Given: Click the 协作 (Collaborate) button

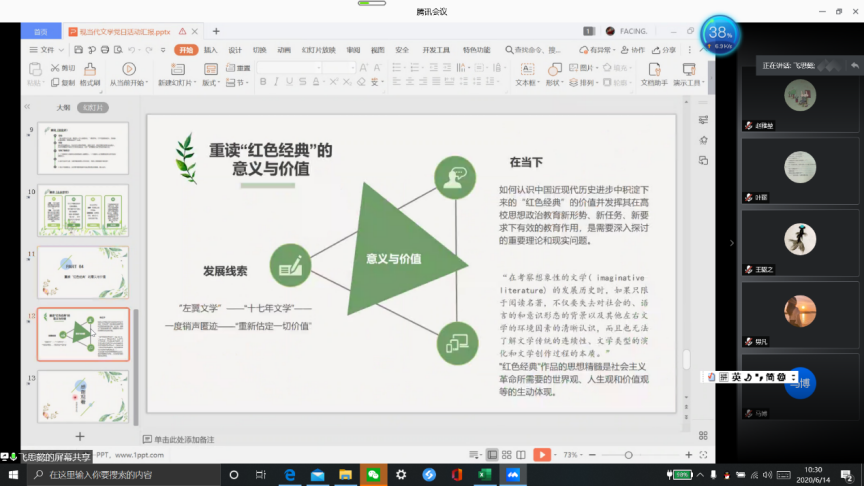Looking at the screenshot, I should click(x=633, y=49).
